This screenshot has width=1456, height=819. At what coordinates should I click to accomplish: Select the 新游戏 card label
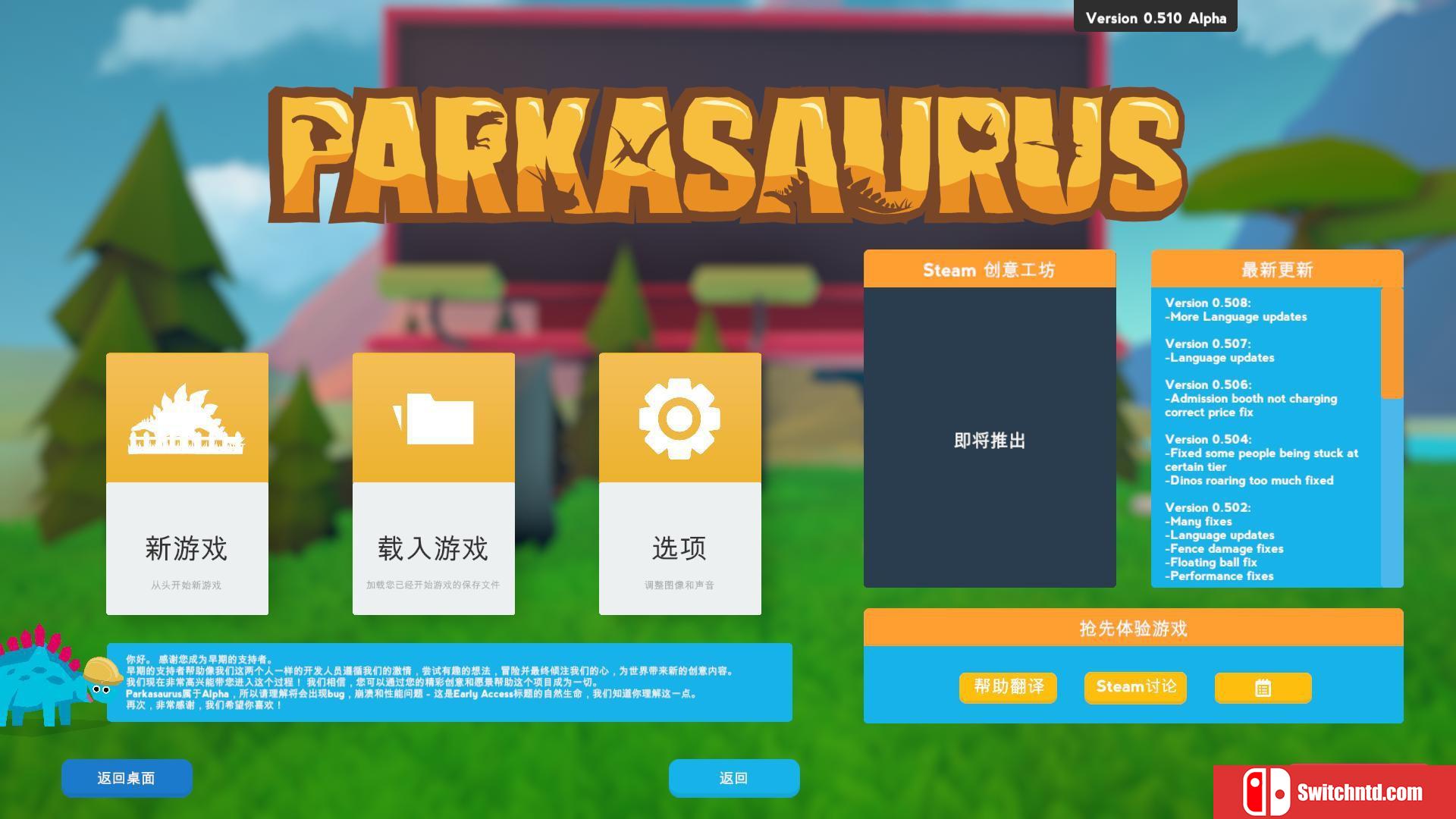point(187,548)
